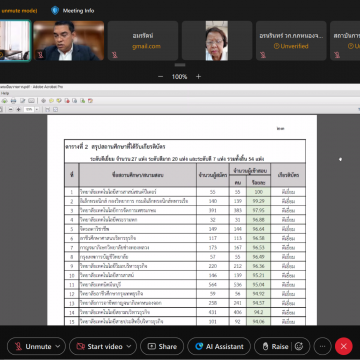Click the 100% zoom level indicator
This screenshot has height=360, width=360.
tap(179, 77)
